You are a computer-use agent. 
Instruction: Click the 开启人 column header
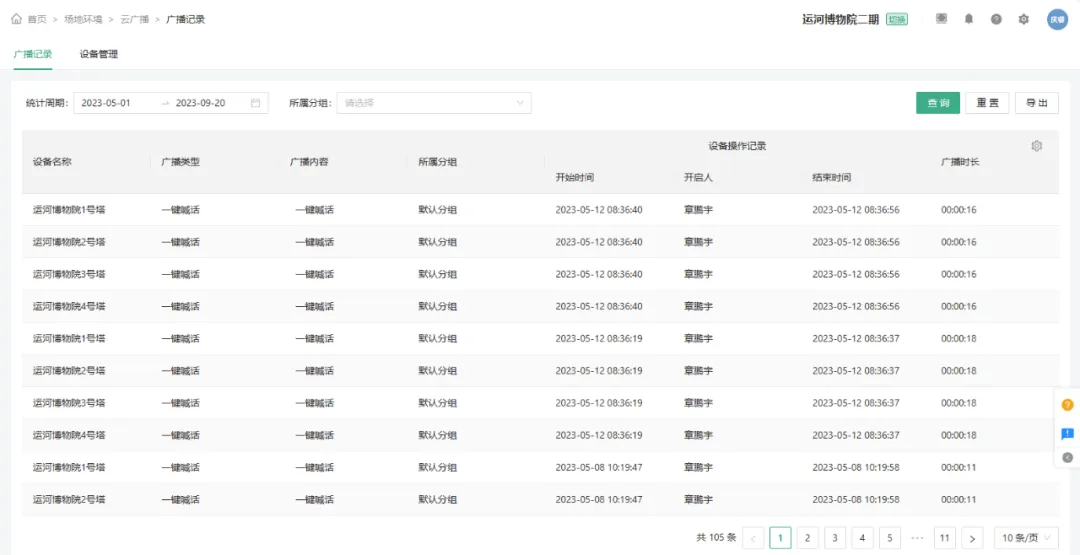[x=698, y=178]
